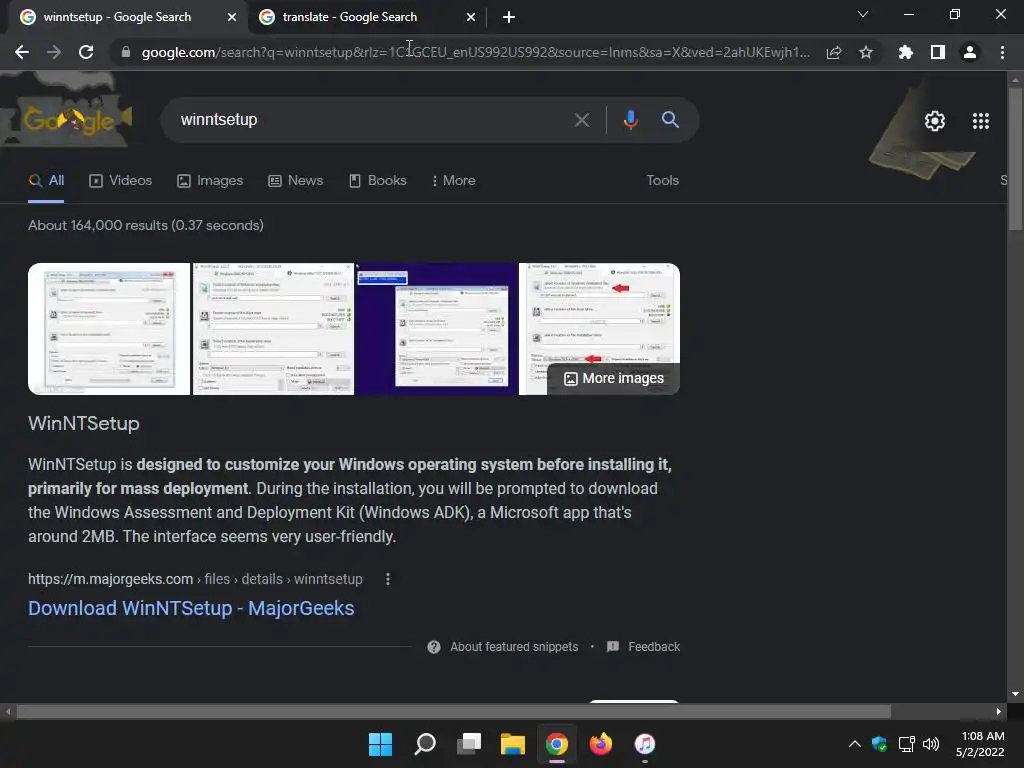This screenshot has width=1024, height=768.
Task: Expand the More search categories
Action: 453,181
